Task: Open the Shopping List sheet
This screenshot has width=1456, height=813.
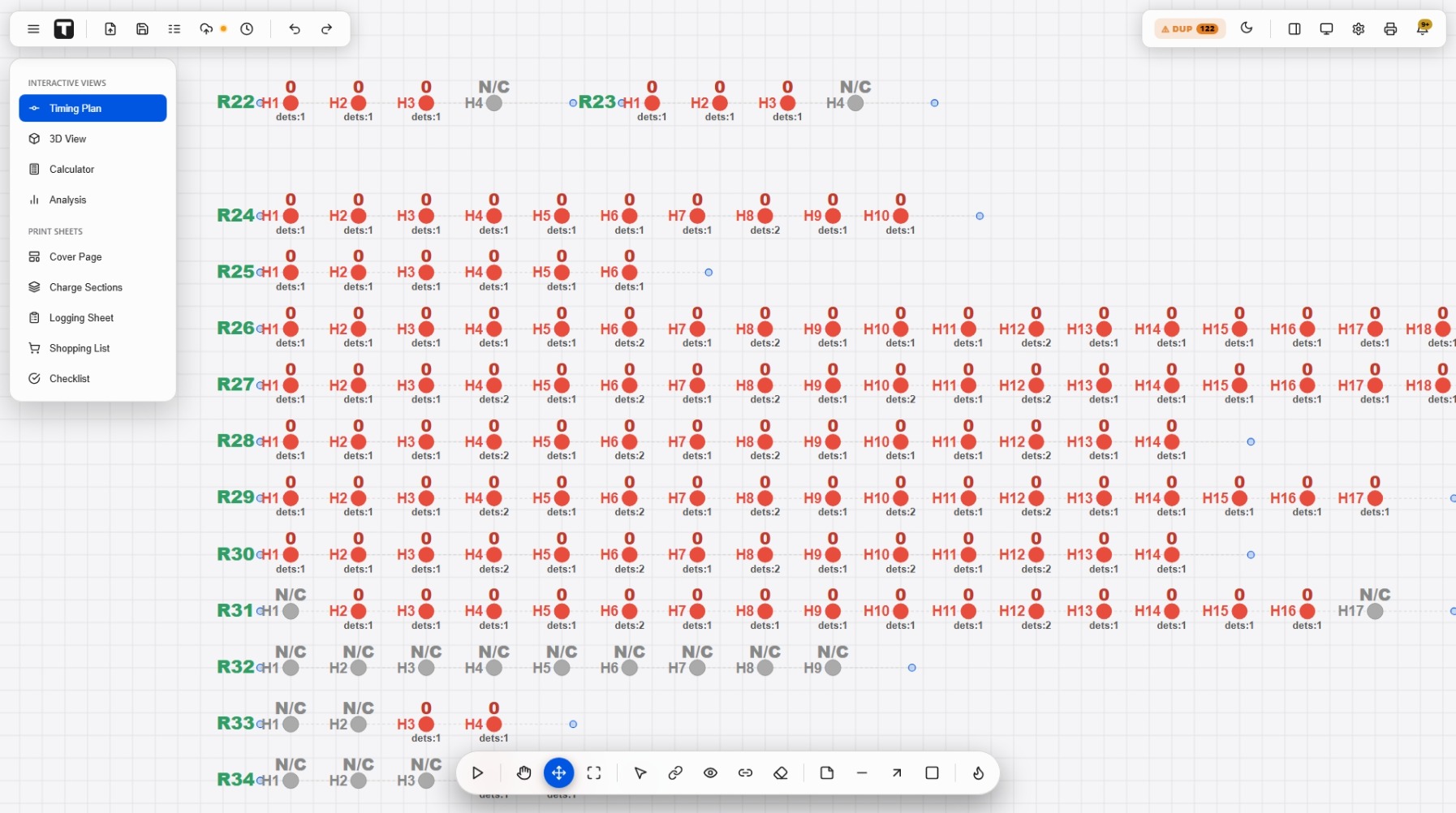Action: point(93,348)
